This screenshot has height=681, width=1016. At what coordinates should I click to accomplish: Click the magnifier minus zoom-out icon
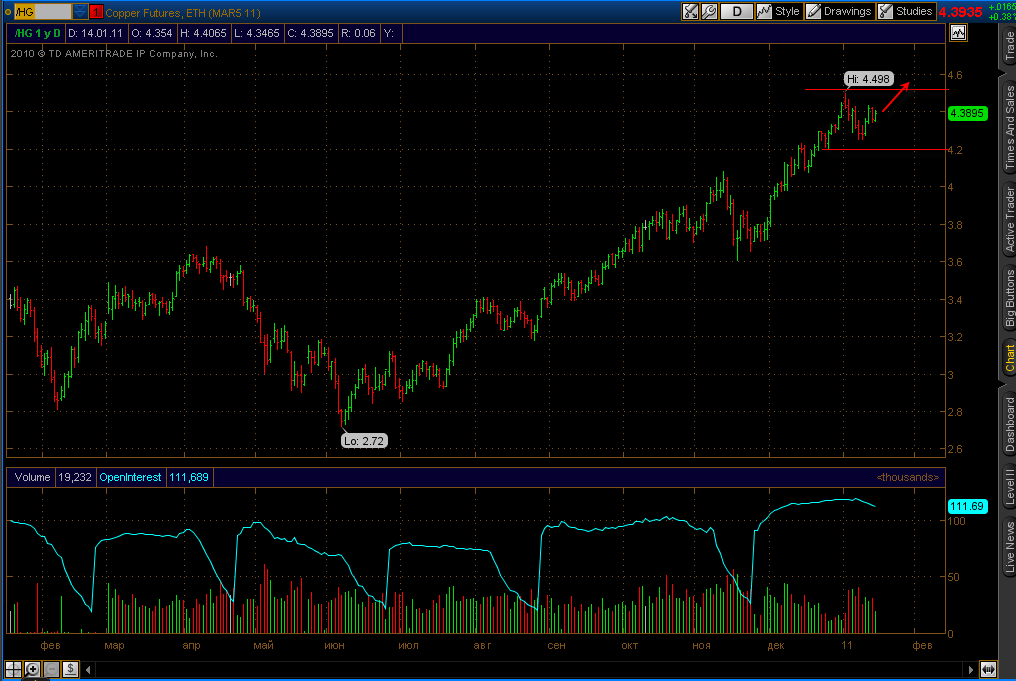[52, 669]
